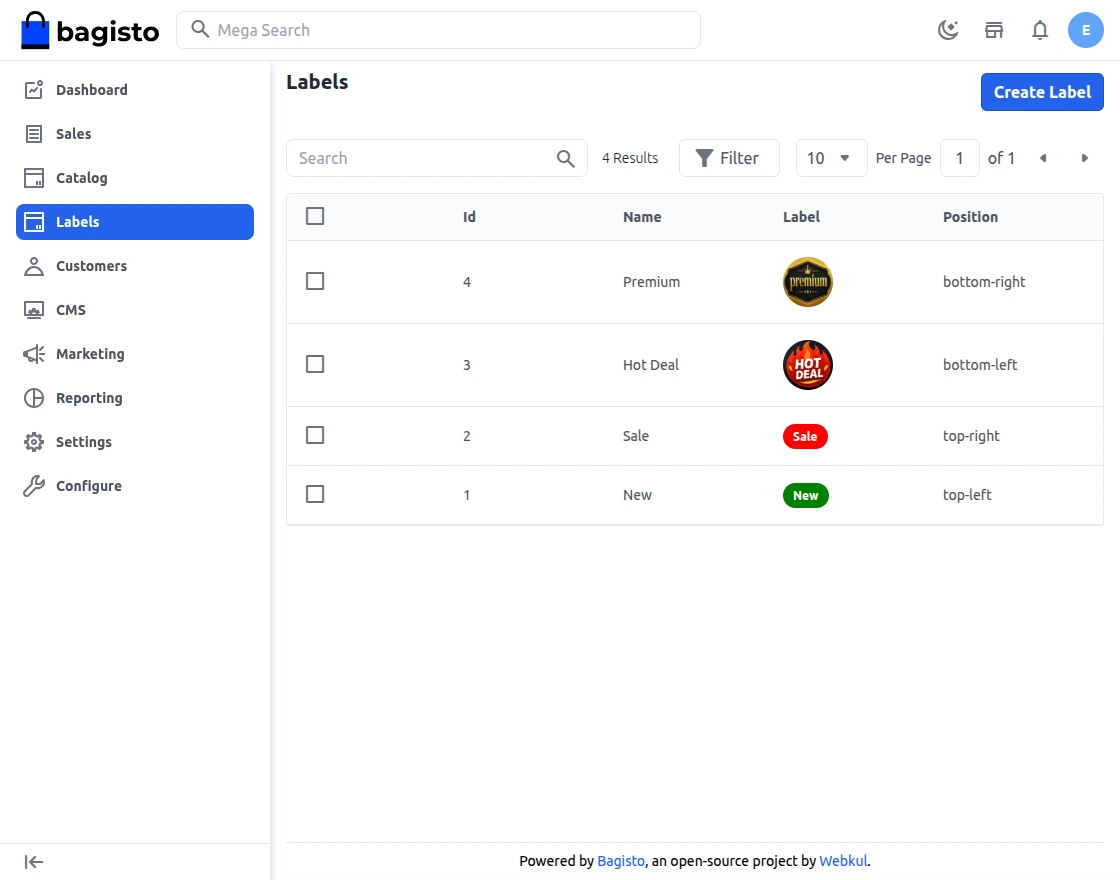Click the green New label badge
The width and height of the screenshot is (1120, 880).
coord(806,495)
